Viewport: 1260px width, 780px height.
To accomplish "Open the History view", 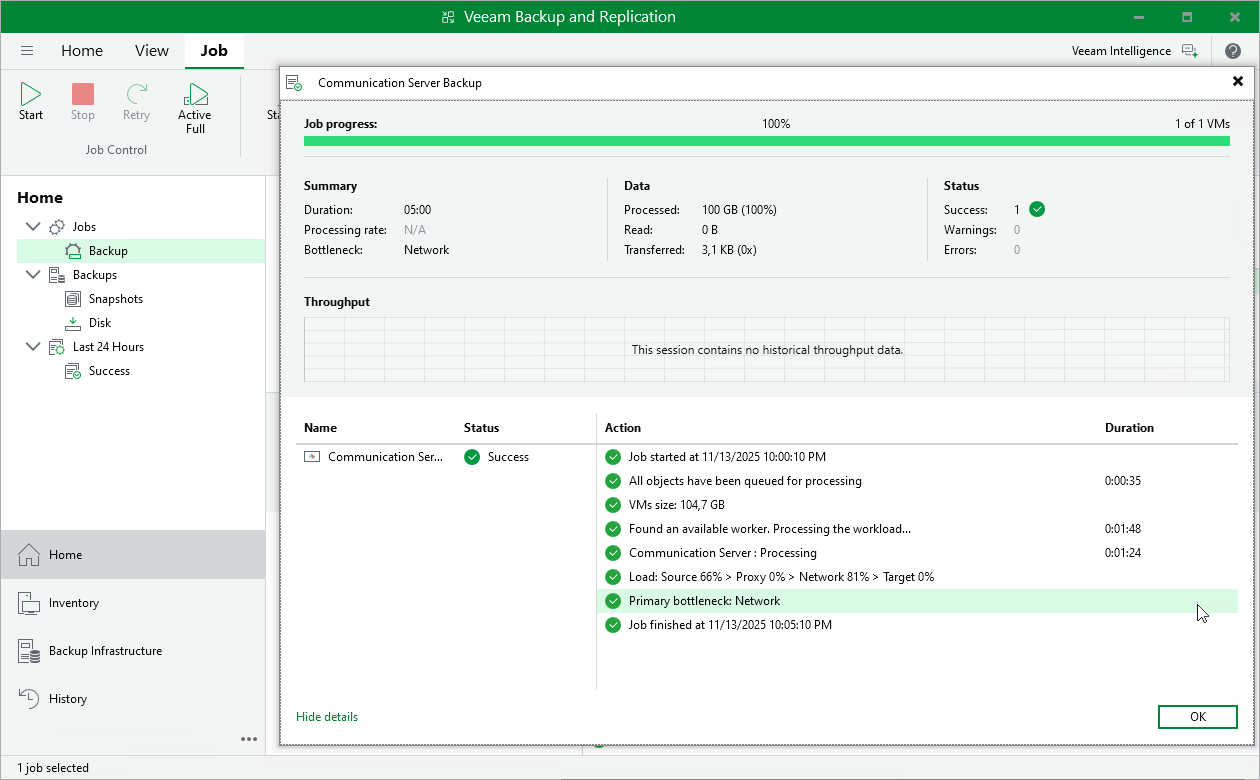I will (x=68, y=699).
